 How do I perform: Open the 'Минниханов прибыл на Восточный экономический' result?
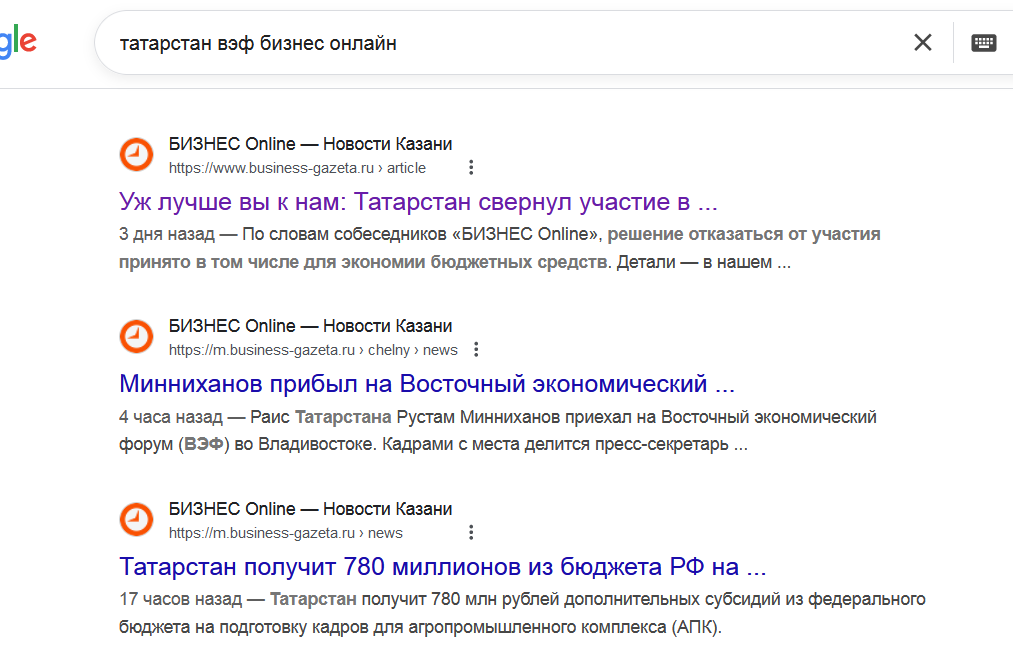426,384
